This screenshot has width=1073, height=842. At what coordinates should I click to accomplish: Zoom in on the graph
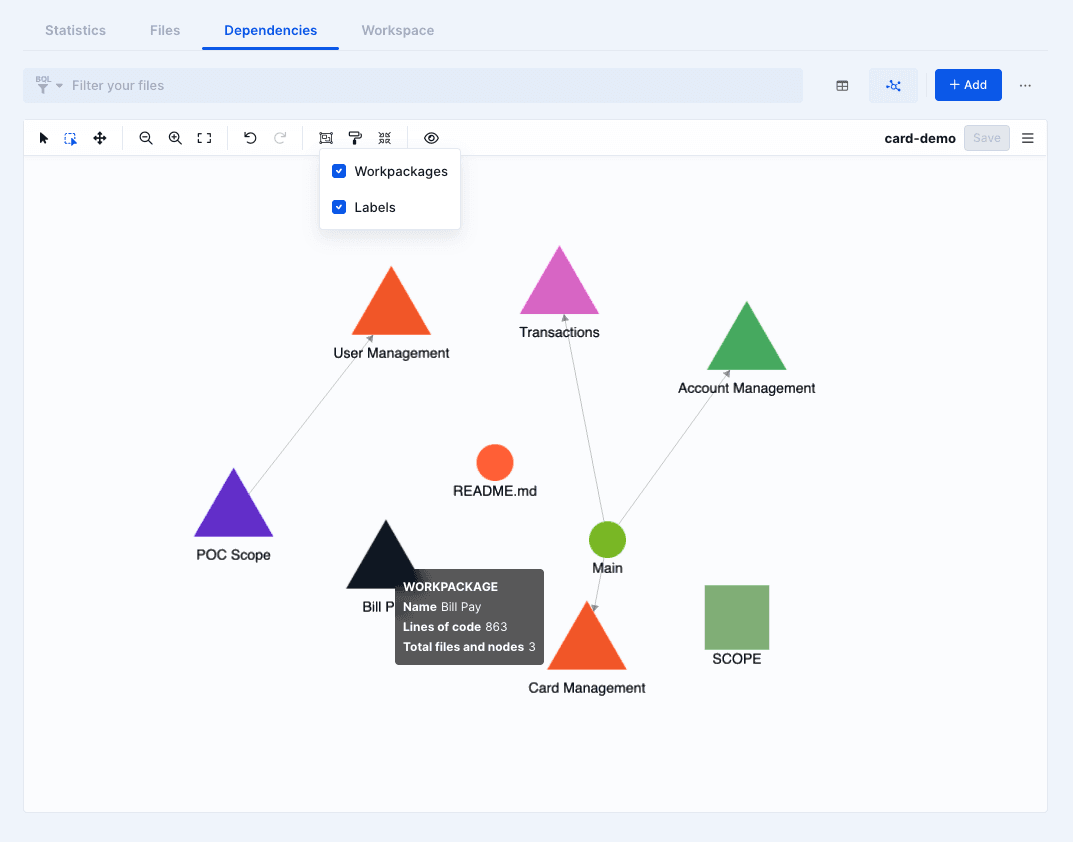tap(175, 138)
